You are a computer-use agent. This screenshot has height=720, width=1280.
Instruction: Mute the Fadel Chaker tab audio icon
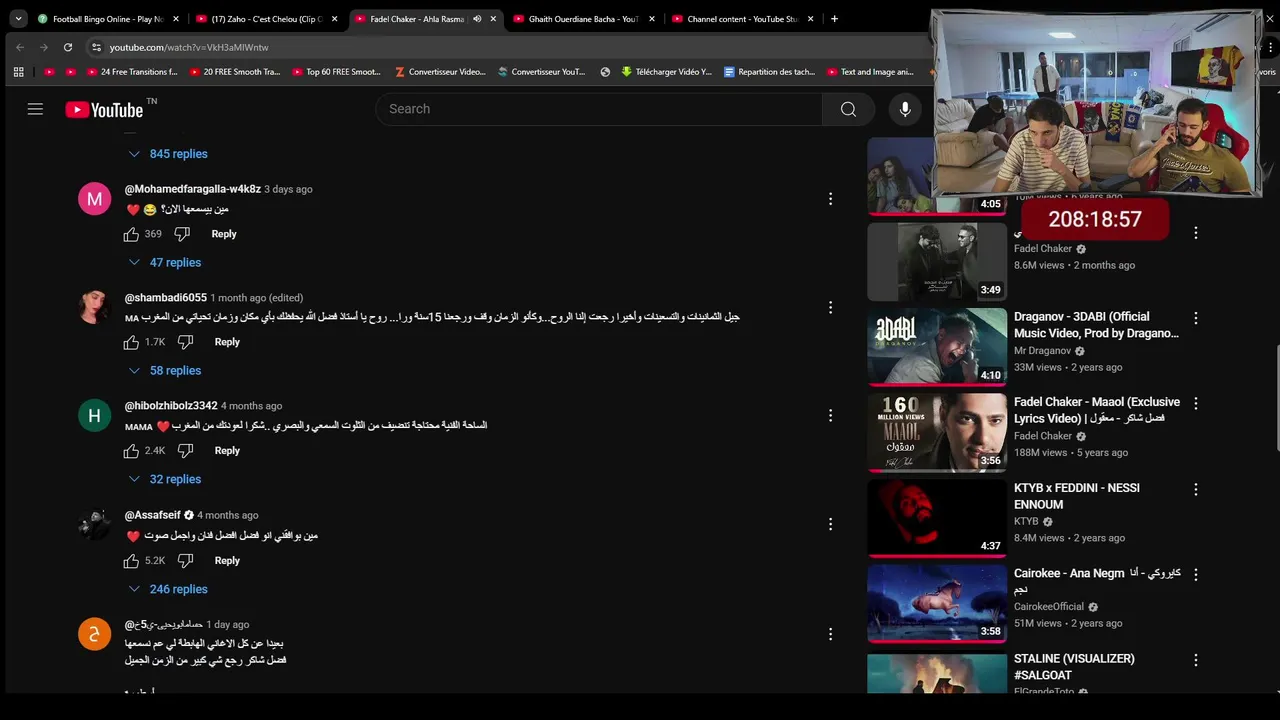click(477, 19)
